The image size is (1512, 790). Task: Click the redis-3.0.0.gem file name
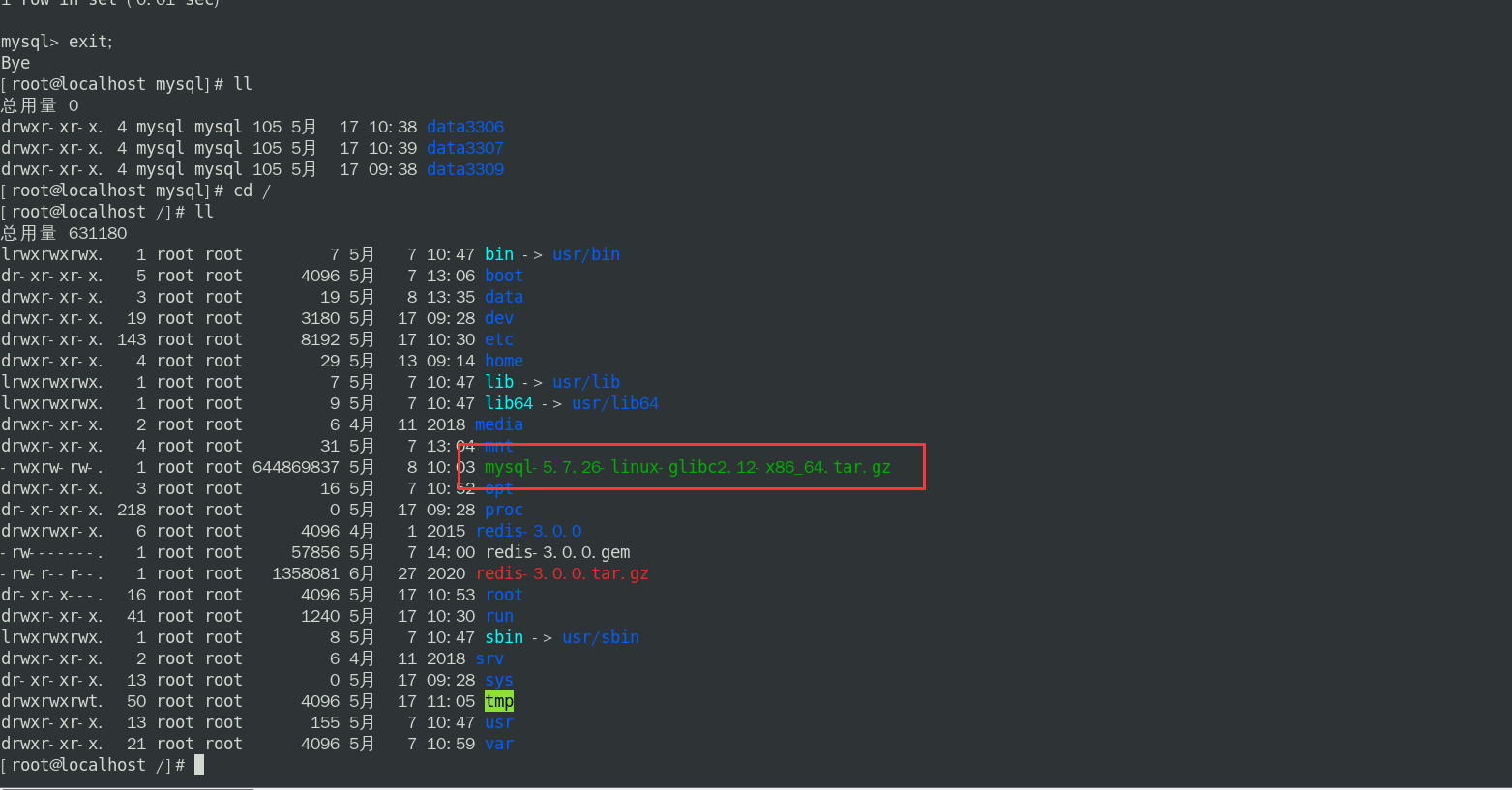pos(557,552)
